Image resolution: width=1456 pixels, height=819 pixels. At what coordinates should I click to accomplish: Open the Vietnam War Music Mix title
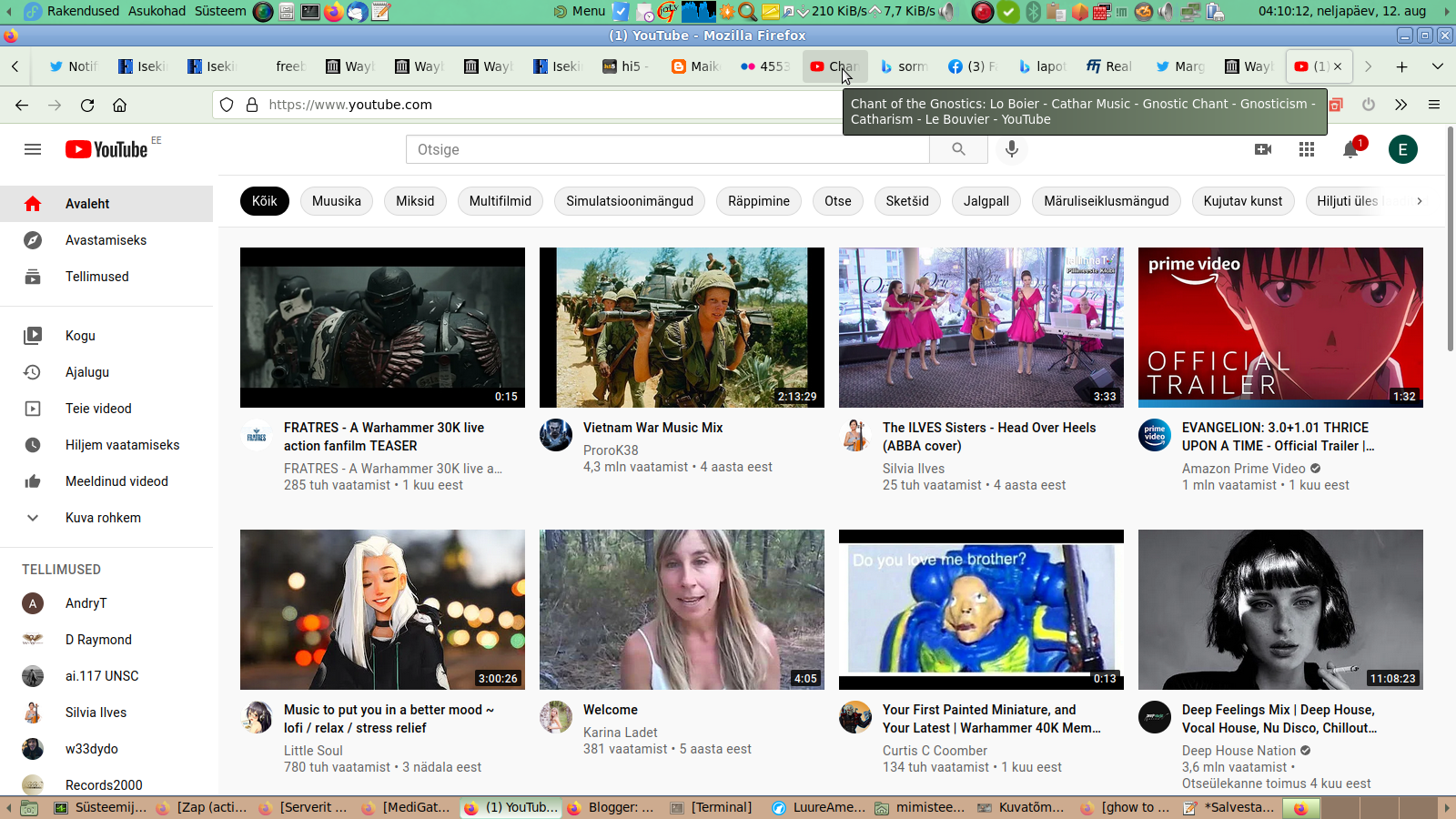[x=652, y=428]
